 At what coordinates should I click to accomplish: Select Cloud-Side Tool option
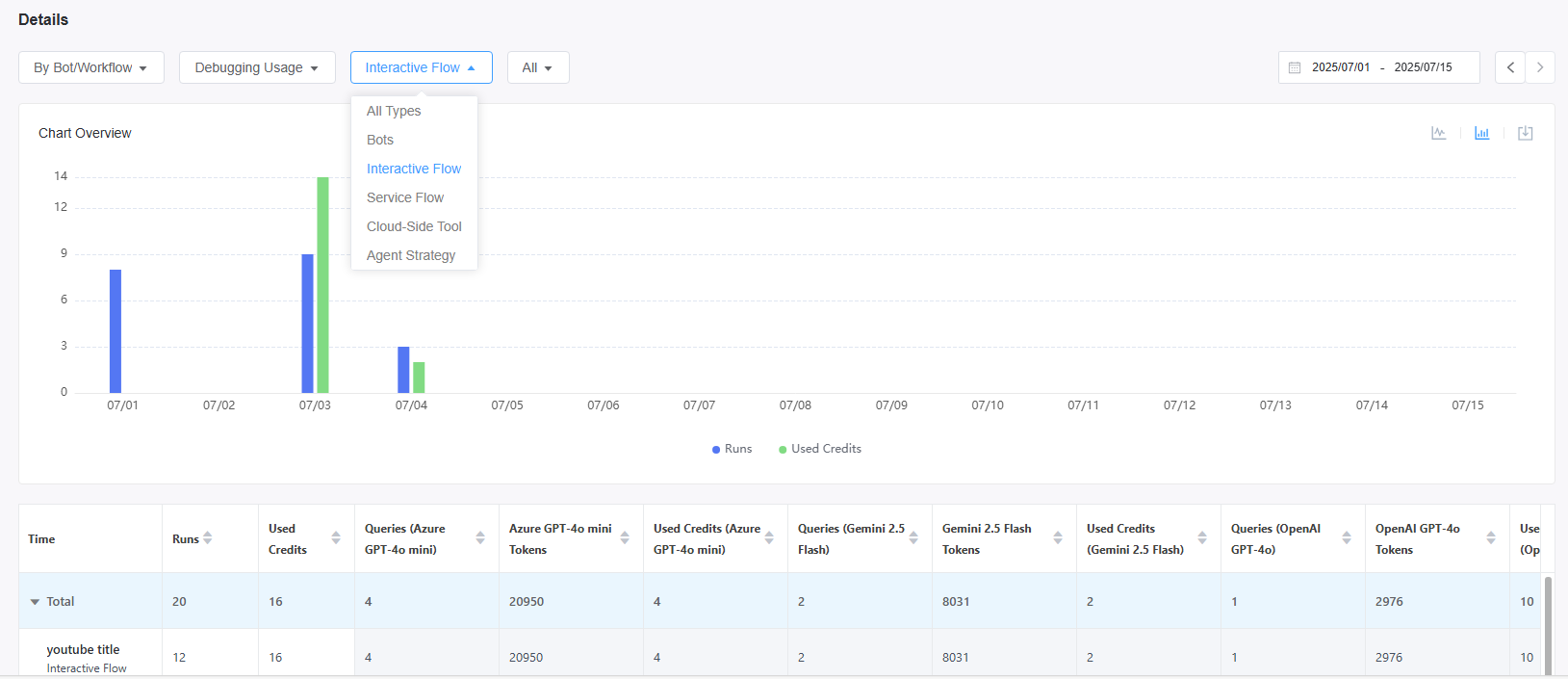pos(414,226)
